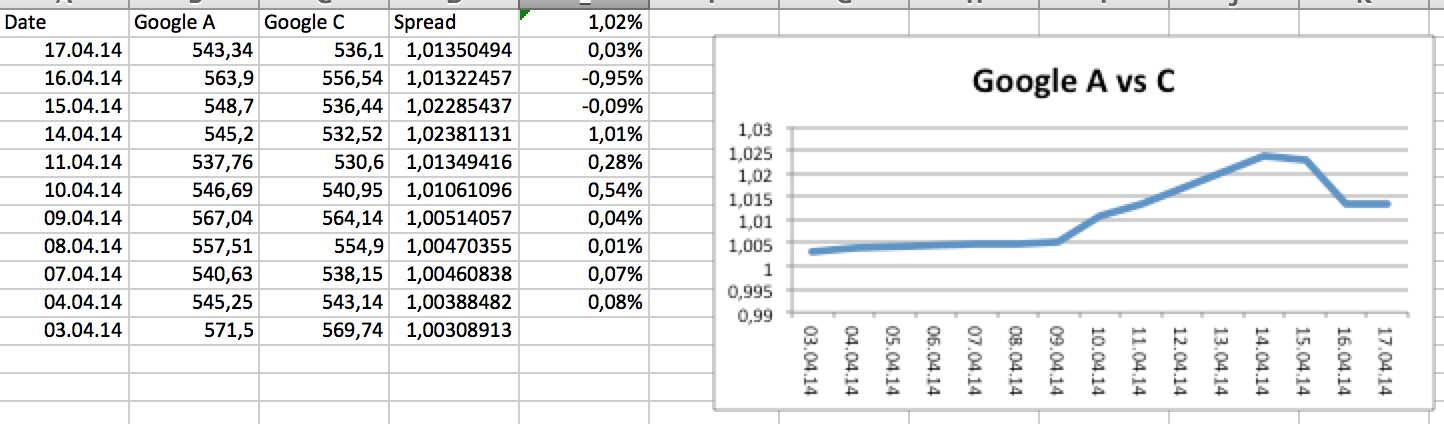Image resolution: width=1444 pixels, height=424 pixels.
Task: Select date cell 04.04.14 in table
Action: pyautogui.click(x=65, y=300)
